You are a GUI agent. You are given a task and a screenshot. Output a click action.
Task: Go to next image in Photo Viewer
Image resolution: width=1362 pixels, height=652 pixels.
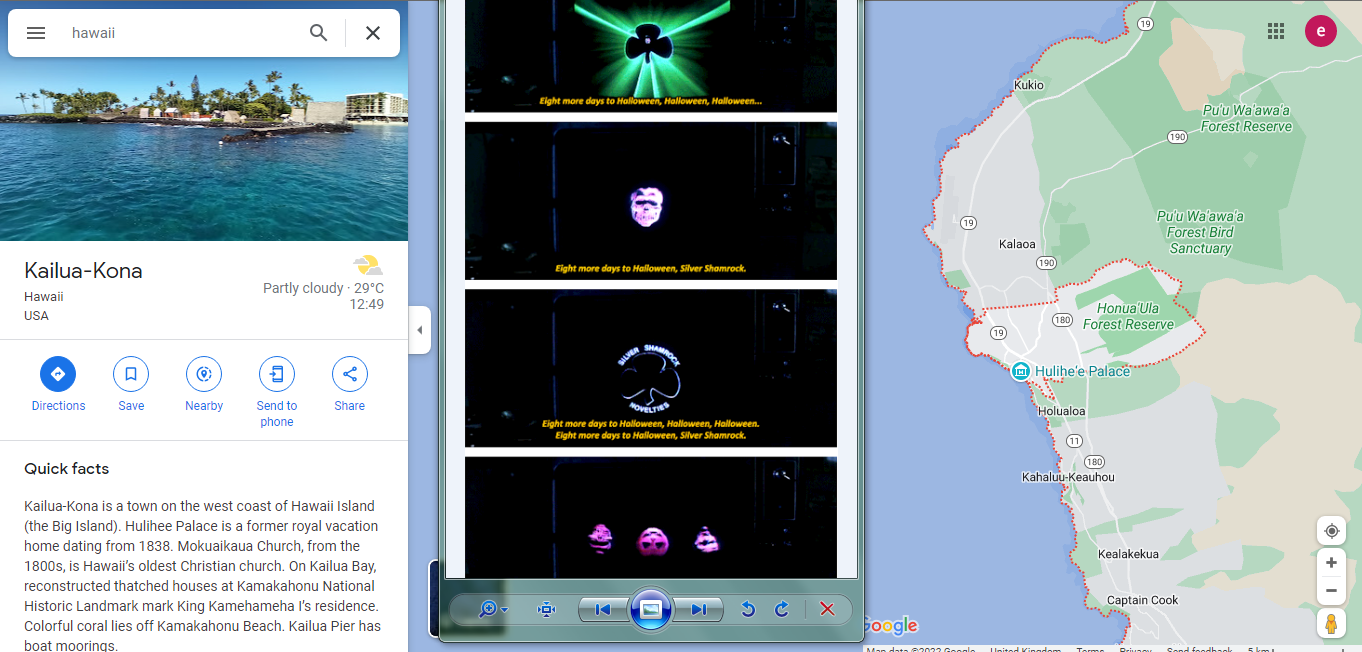tap(698, 609)
